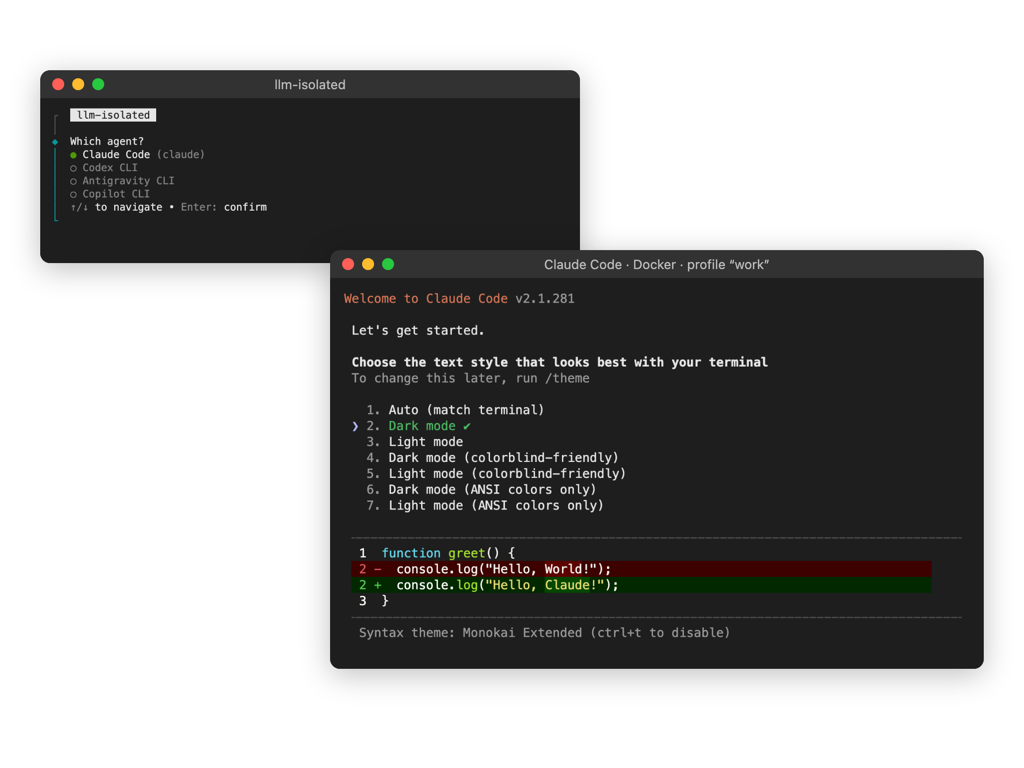Zoom the Claude Code Docker window green button
Image resolution: width=1024 pixels, height=768 pixels.
pos(388,264)
